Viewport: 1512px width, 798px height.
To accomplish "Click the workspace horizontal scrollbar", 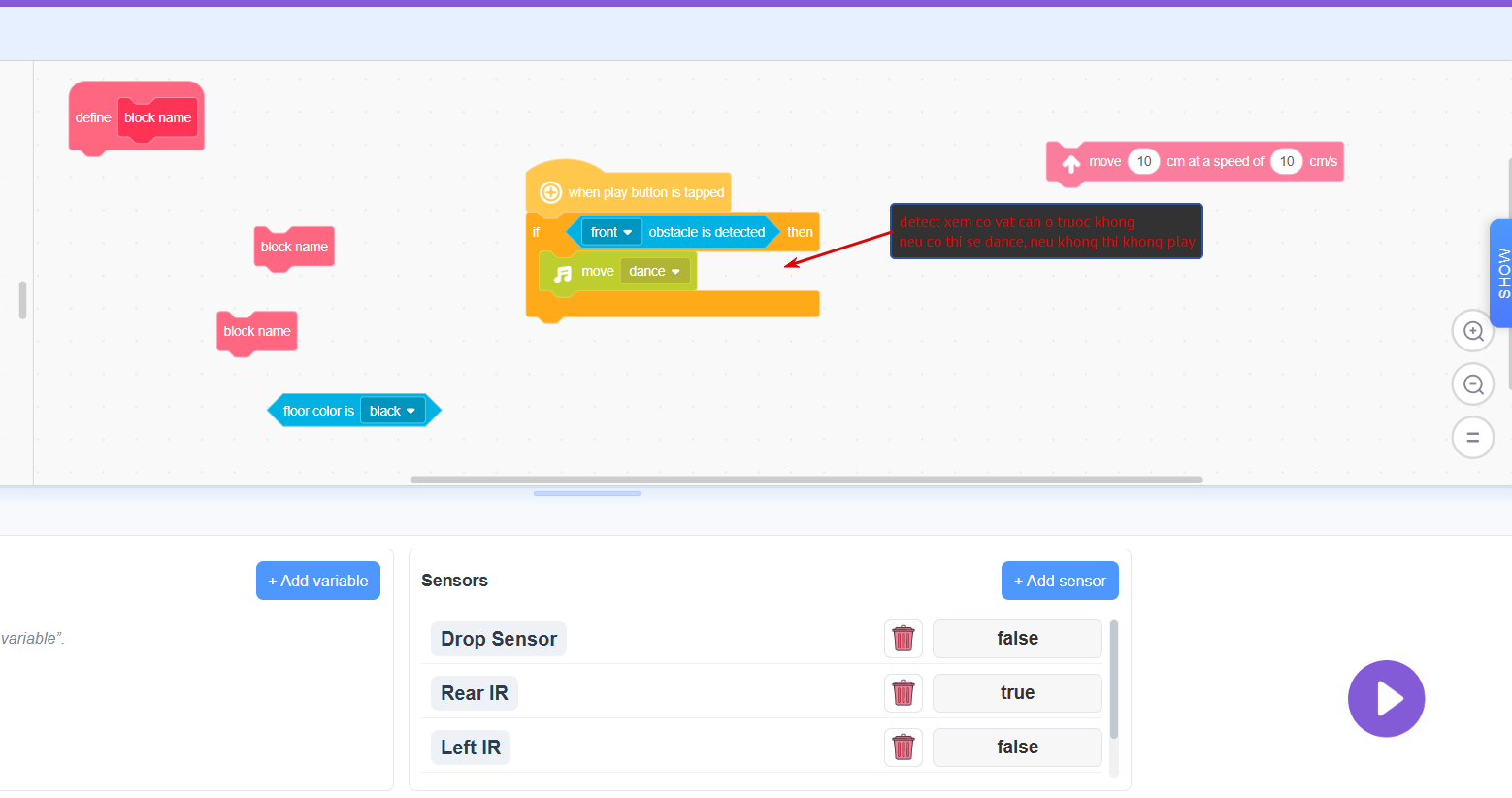I will pos(806,480).
